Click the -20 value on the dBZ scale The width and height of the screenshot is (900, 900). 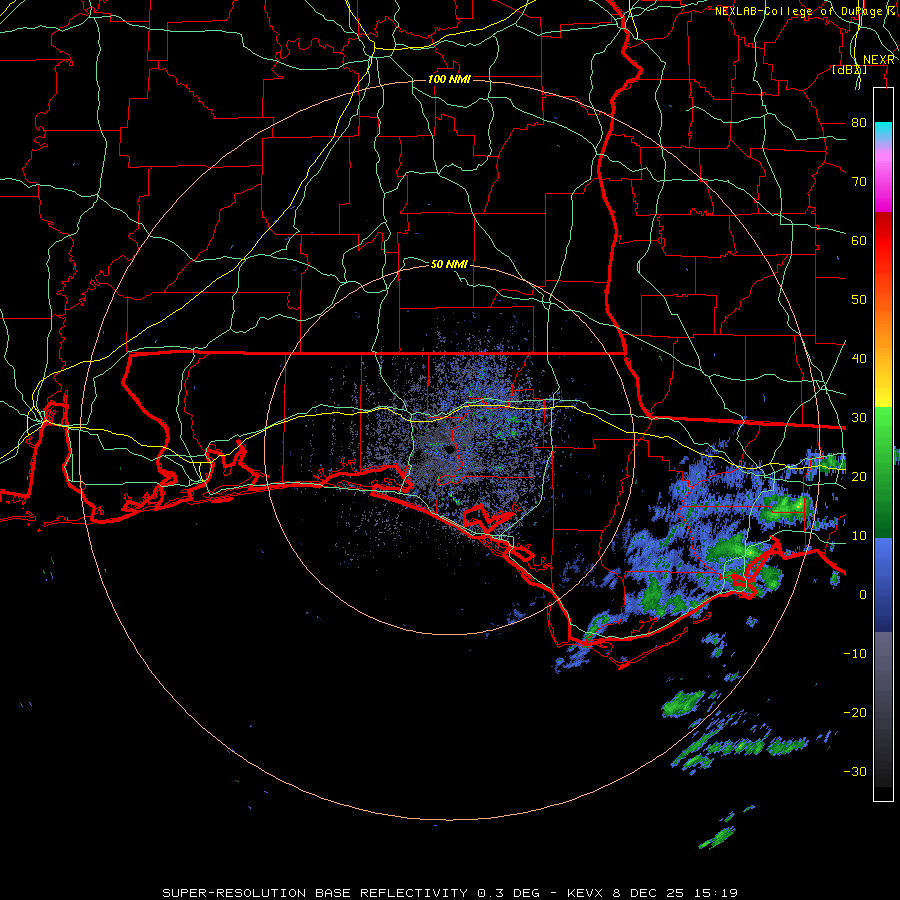coord(855,712)
